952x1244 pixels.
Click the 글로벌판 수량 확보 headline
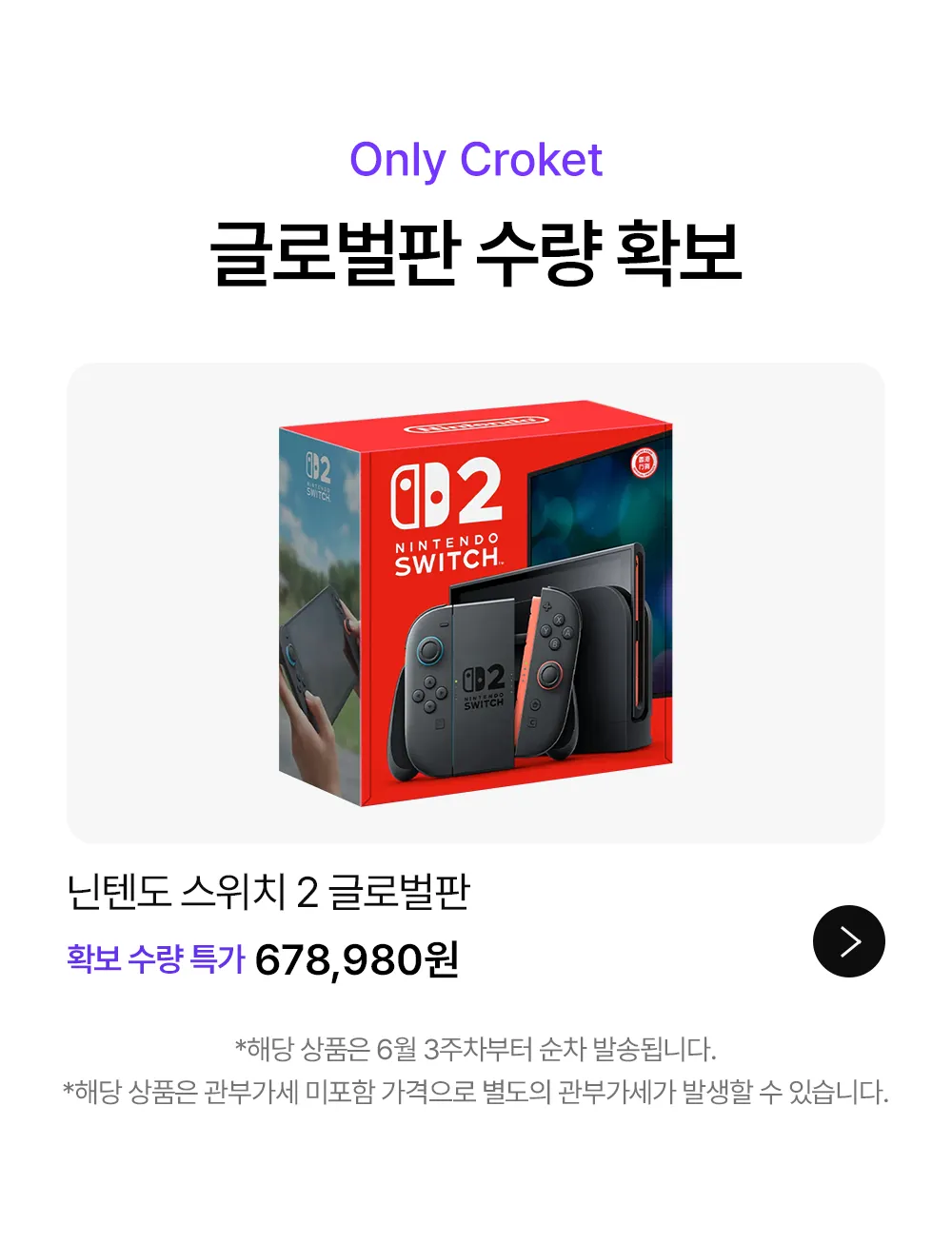point(476,252)
